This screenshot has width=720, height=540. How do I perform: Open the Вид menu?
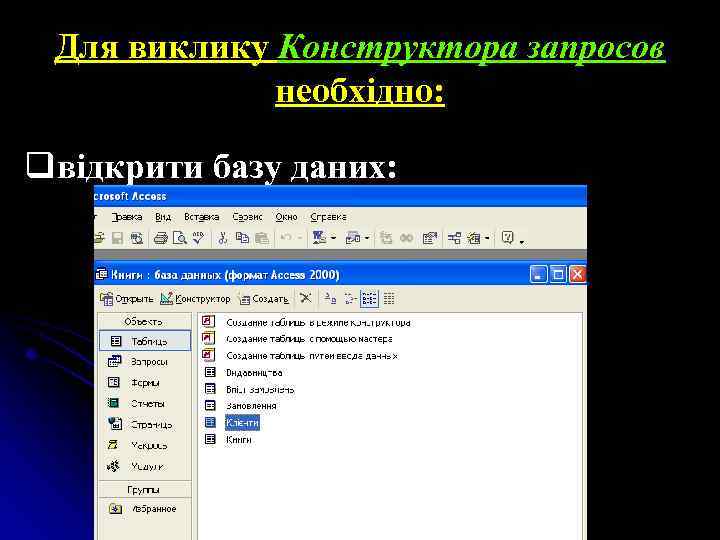coord(163,217)
